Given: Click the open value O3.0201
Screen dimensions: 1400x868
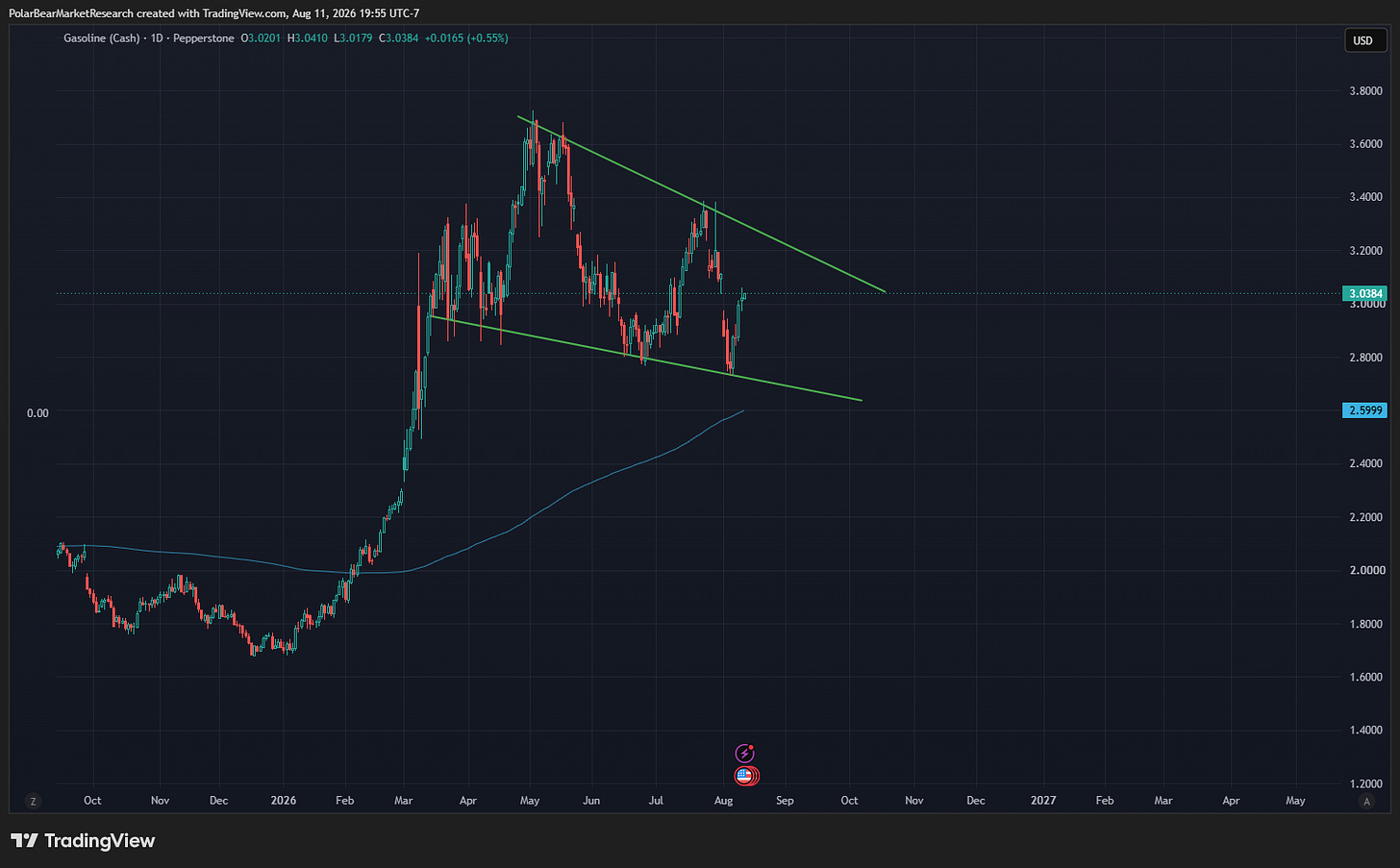Looking at the screenshot, I should (260, 38).
